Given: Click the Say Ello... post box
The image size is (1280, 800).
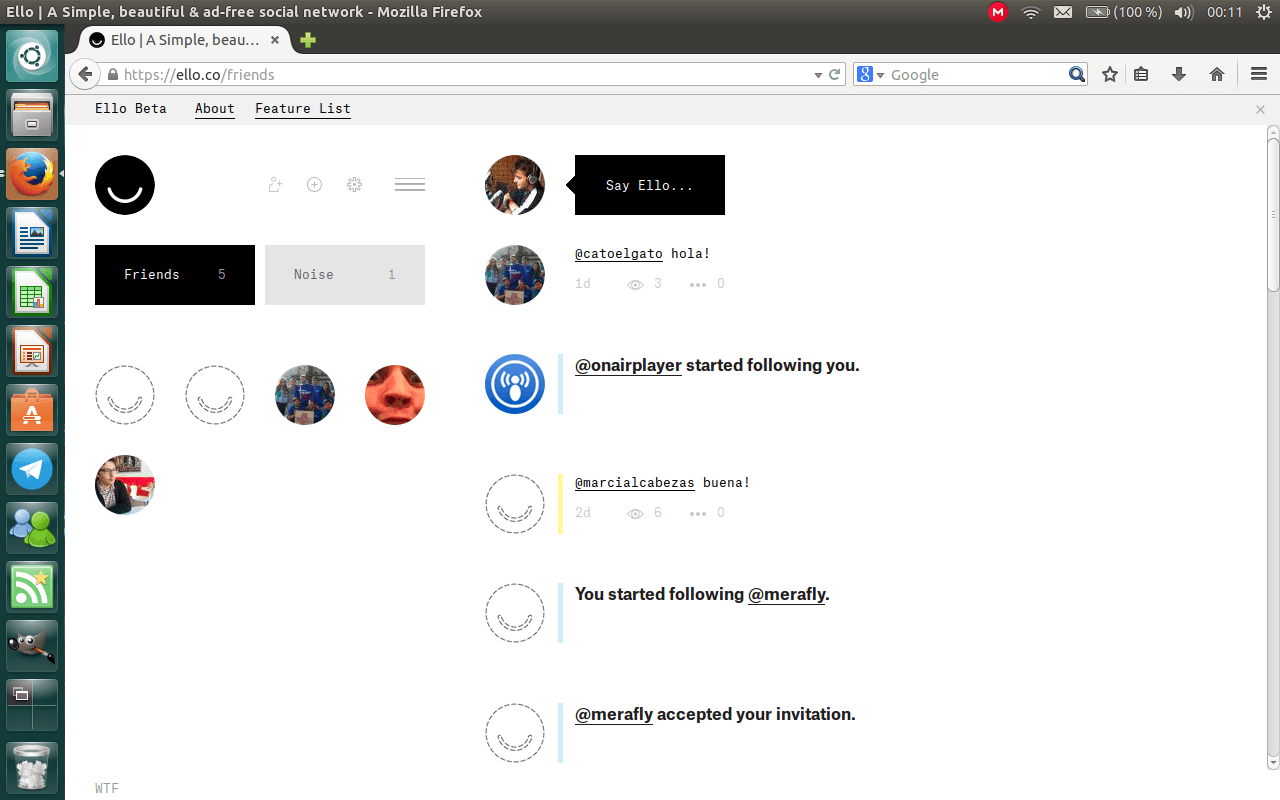Looking at the screenshot, I should pyautogui.click(x=650, y=185).
